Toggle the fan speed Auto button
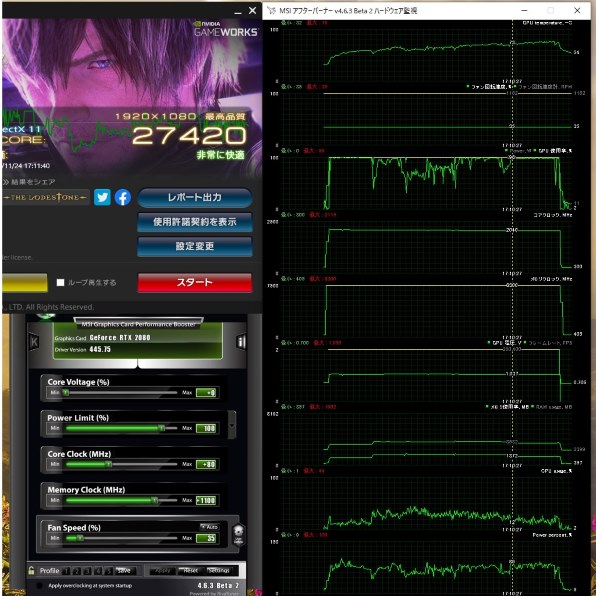This screenshot has height=596, width=596. pos(209,526)
